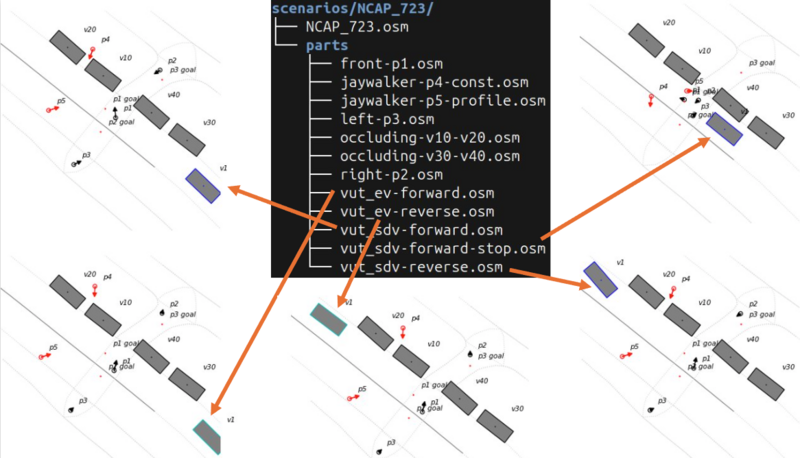Select vut_ev-reverse.osm file name
The image size is (800, 458).
click(417, 212)
